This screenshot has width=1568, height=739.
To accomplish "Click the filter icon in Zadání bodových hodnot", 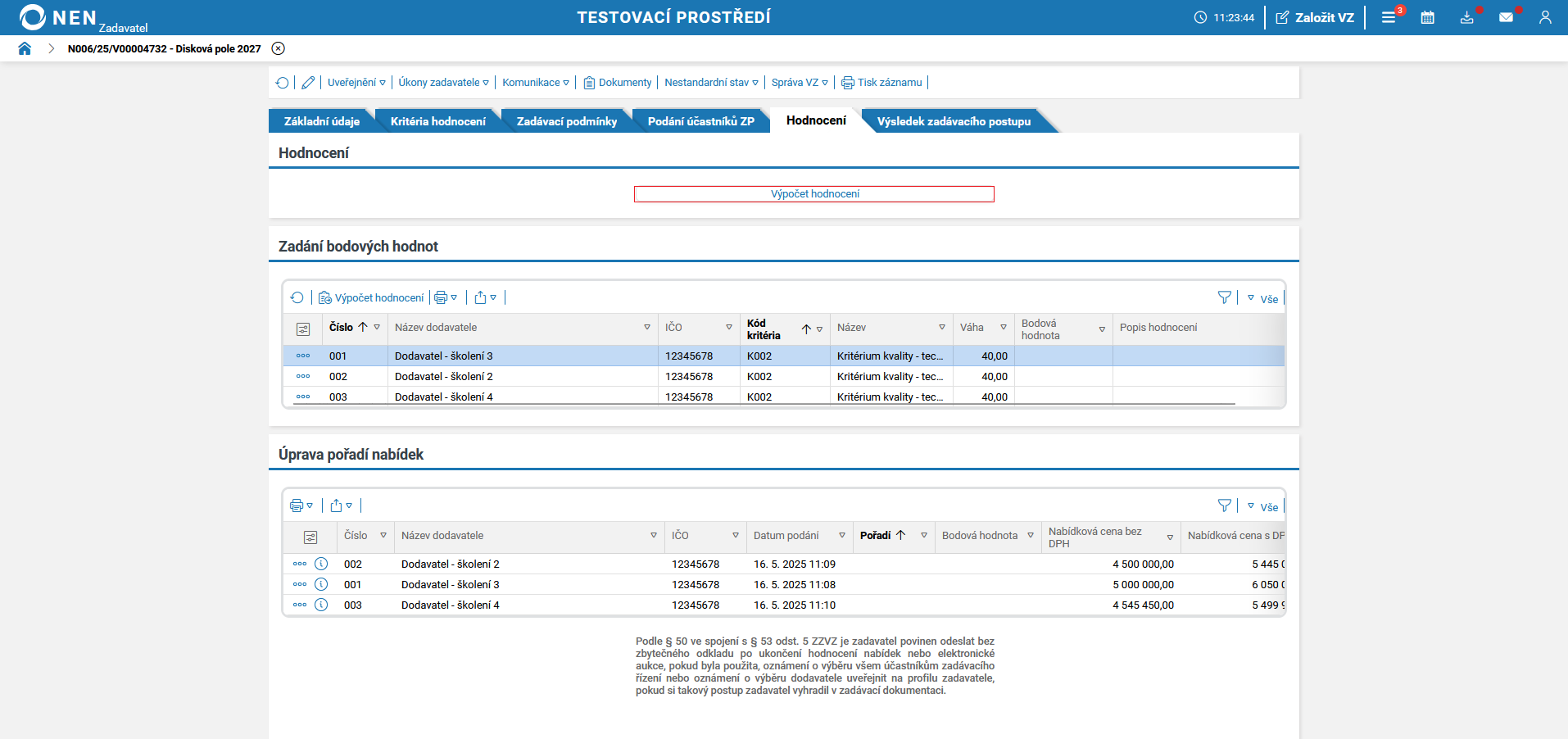I will tap(1224, 297).
